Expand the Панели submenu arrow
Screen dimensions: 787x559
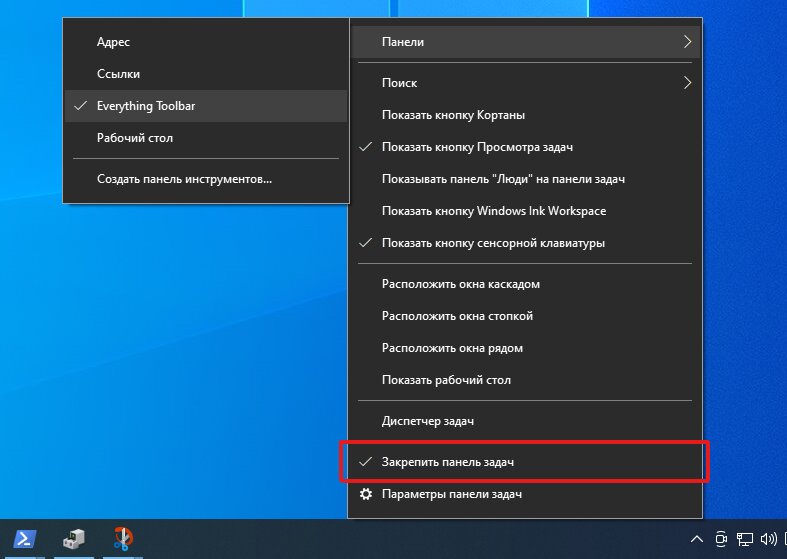pyautogui.click(x=687, y=42)
